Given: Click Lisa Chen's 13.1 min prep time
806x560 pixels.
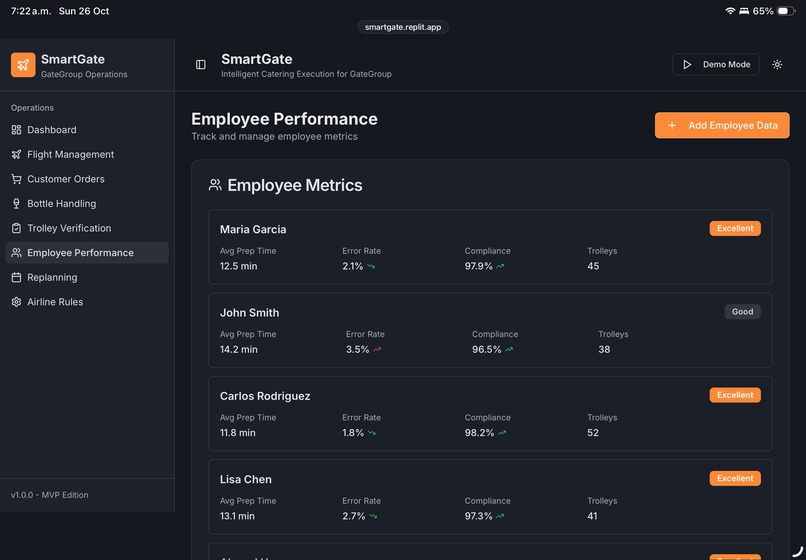Looking at the screenshot, I should pyautogui.click(x=237, y=516).
